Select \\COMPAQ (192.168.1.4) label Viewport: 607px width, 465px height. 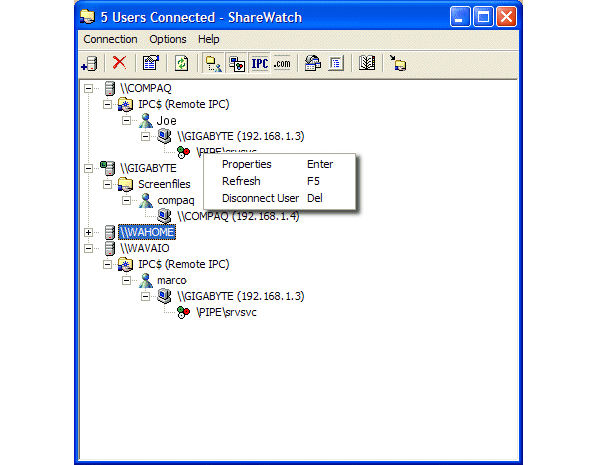pyautogui.click(x=238, y=216)
